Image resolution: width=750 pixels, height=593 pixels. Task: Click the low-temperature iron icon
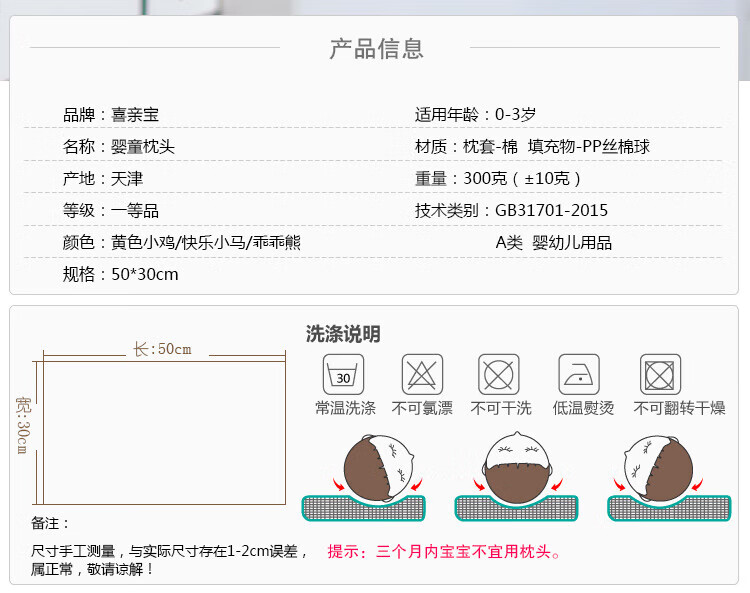point(579,375)
